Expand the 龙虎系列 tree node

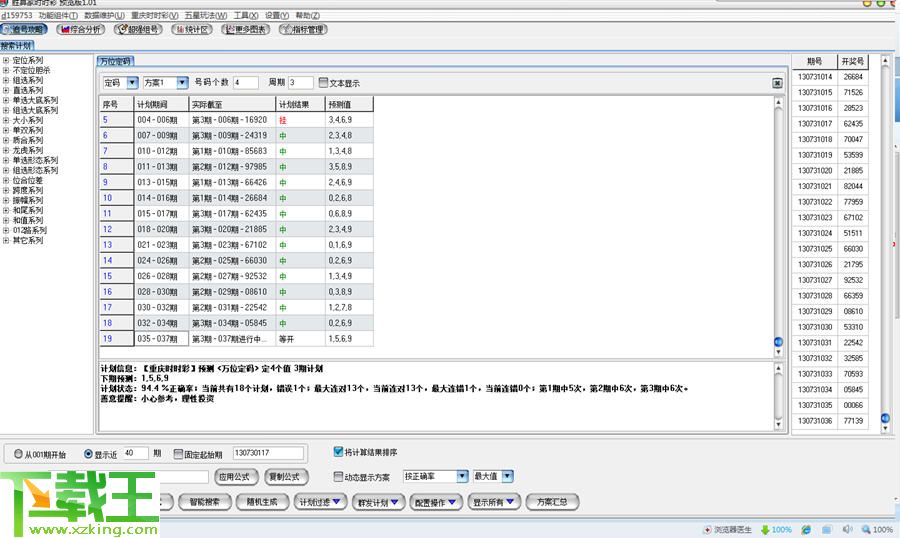point(6,150)
